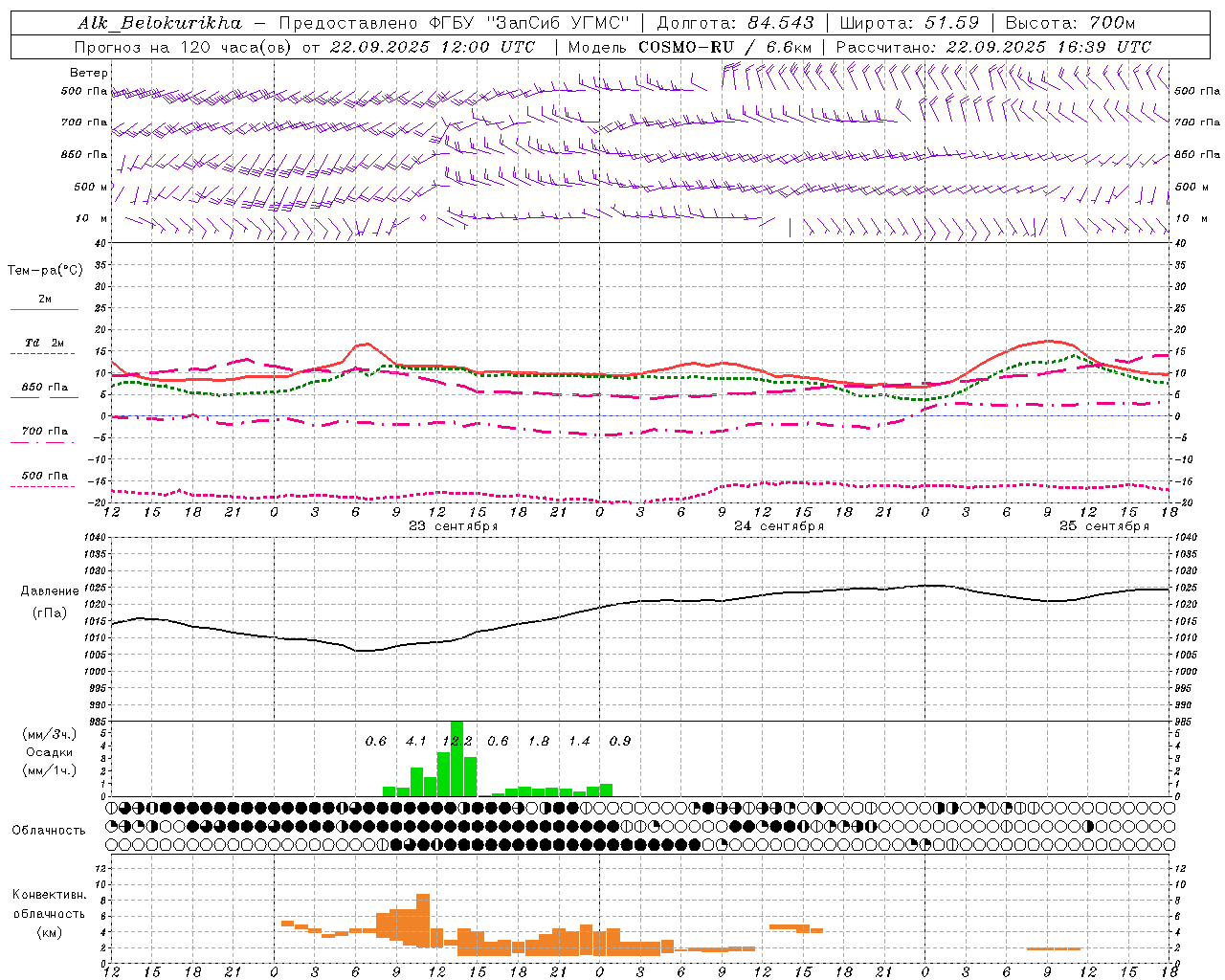Click the precipitation total "0.9"

620,742
